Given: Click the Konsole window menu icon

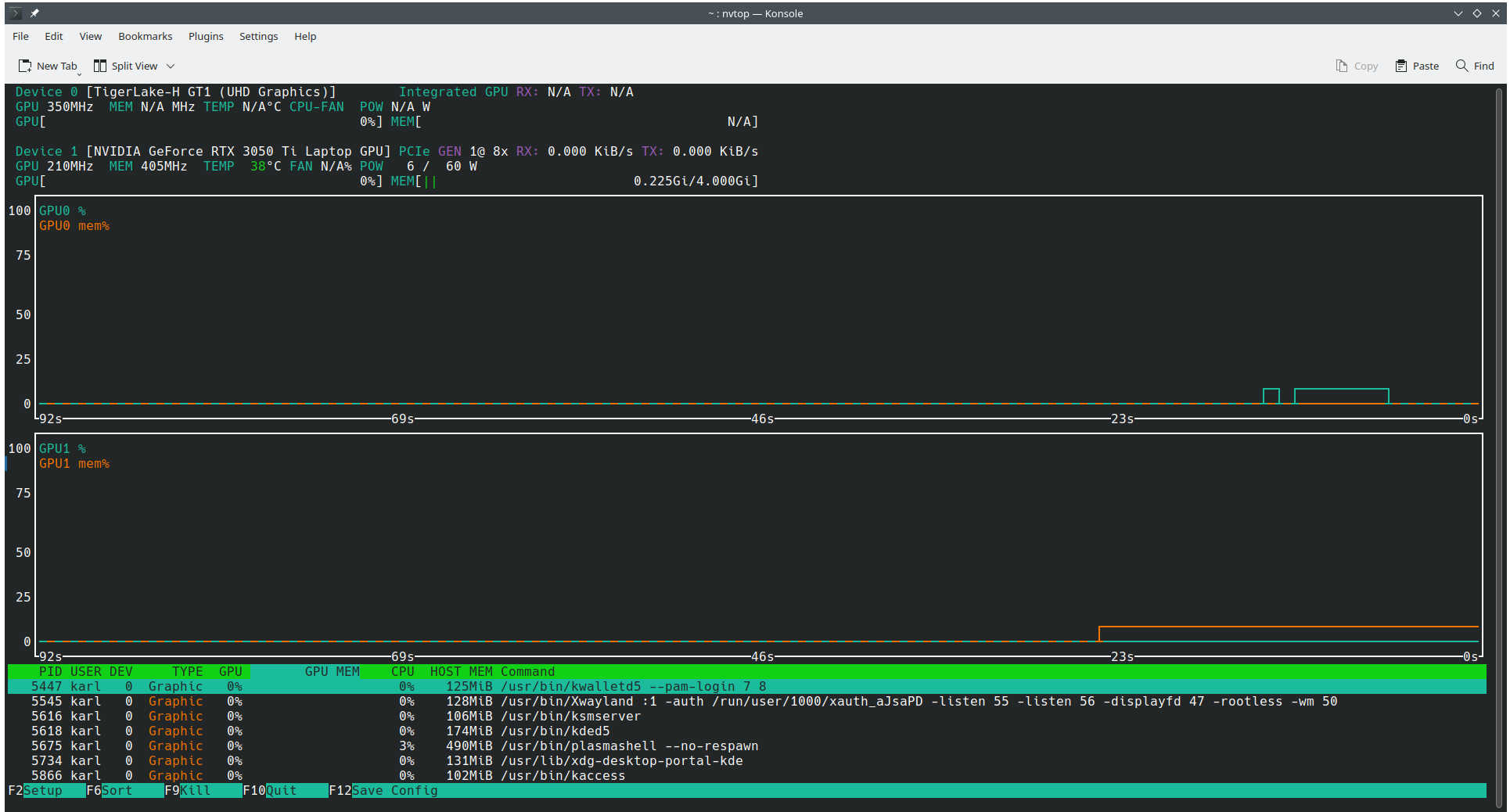Looking at the screenshot, I should pyautogui.click(x=15, y=13).
